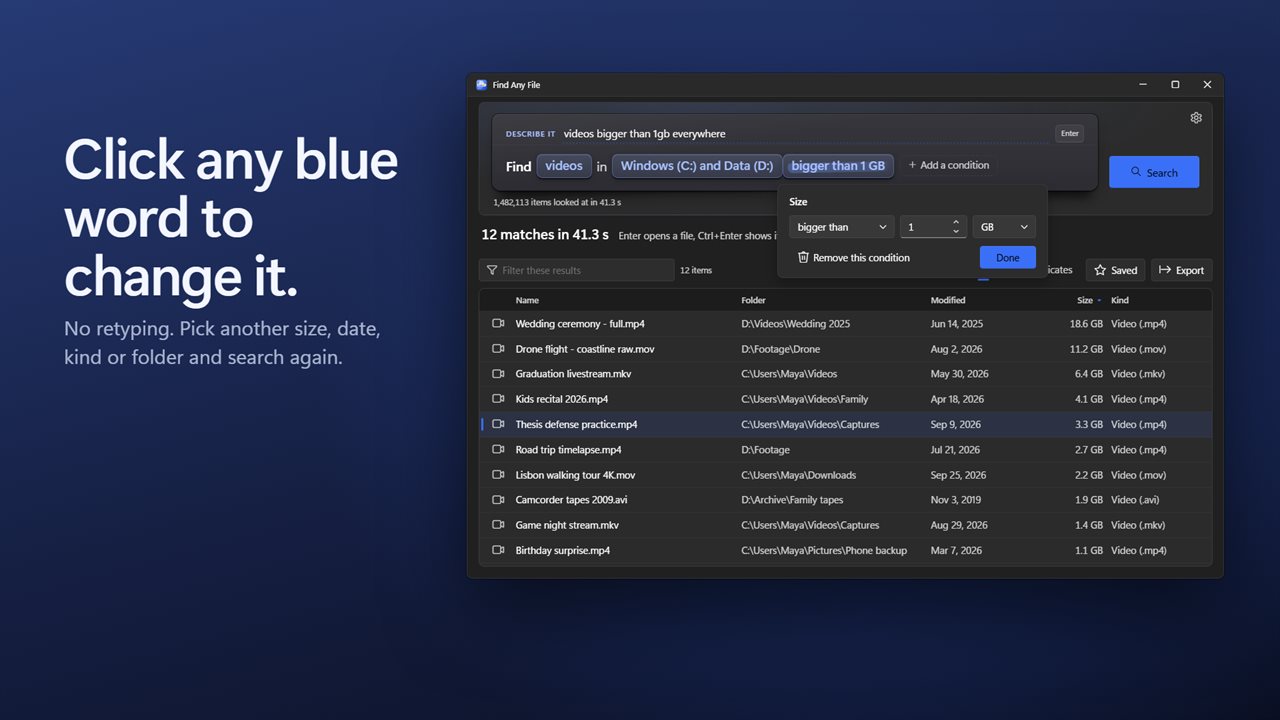
Task: Select the '18.6 GB' size cell
Action: pyautogui.click(x=1086, y=324)
